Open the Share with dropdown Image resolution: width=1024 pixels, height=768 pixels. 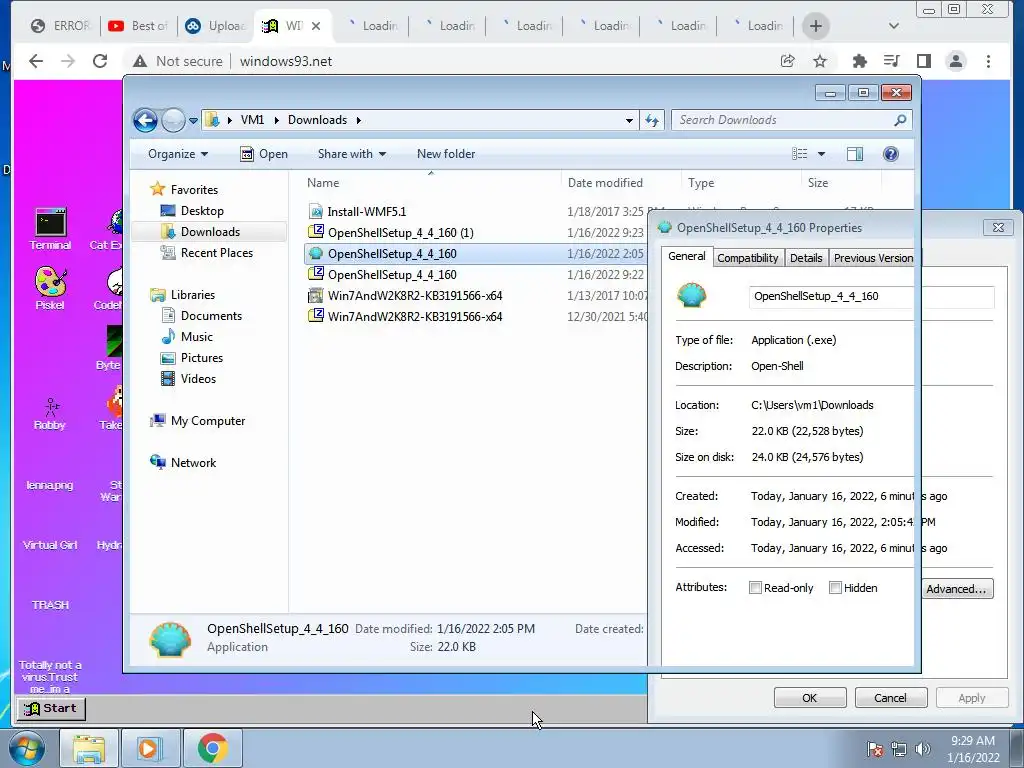(351, 154)
